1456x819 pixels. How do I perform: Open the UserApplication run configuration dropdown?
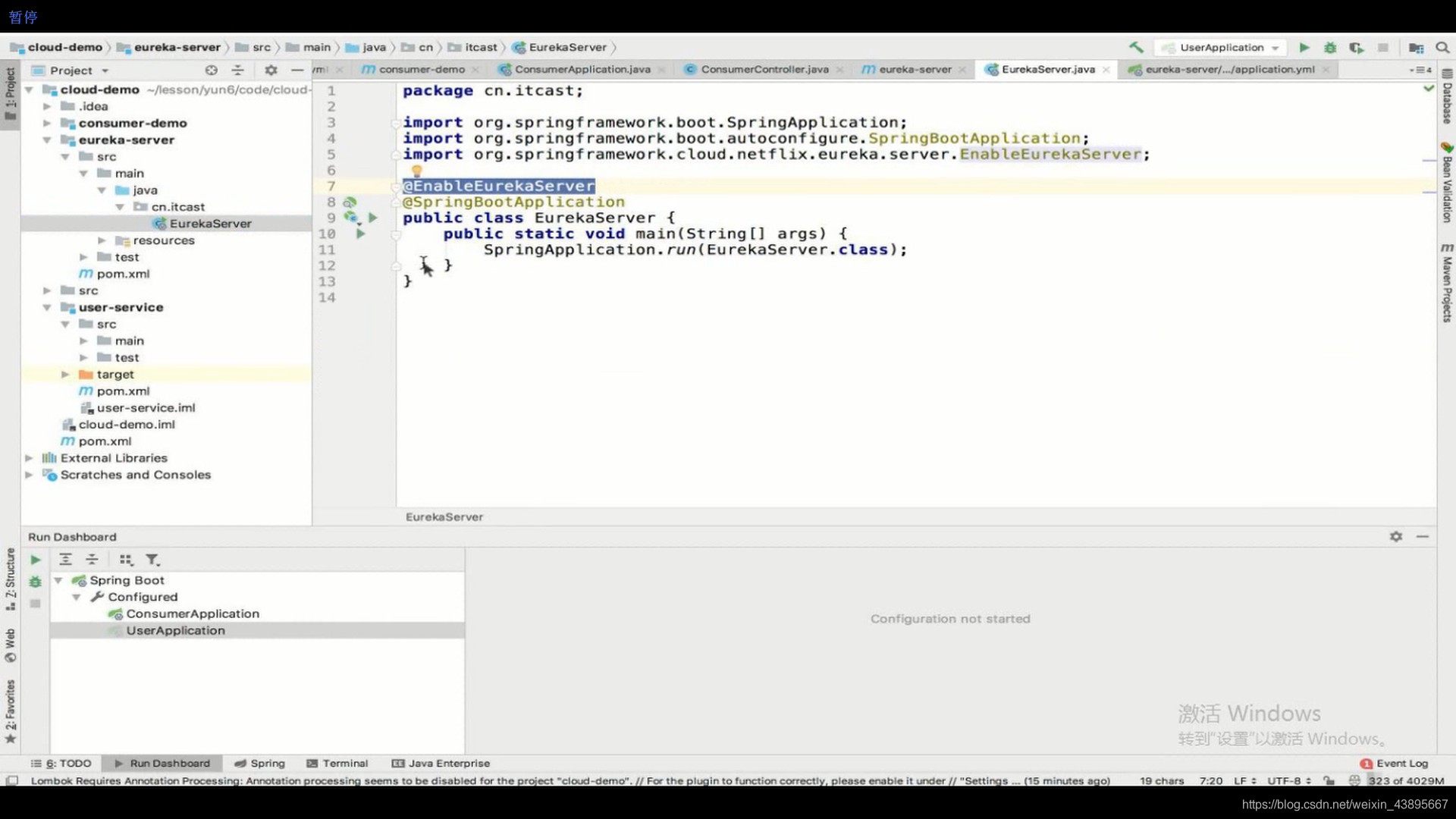1221,47
